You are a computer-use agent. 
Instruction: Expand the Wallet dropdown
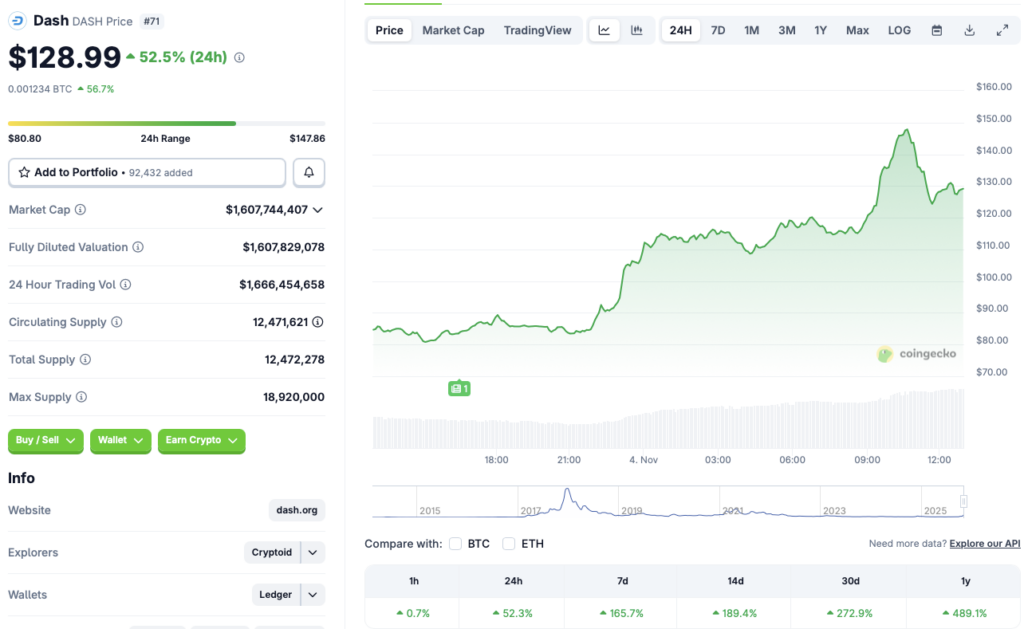[x=120, y=440]
